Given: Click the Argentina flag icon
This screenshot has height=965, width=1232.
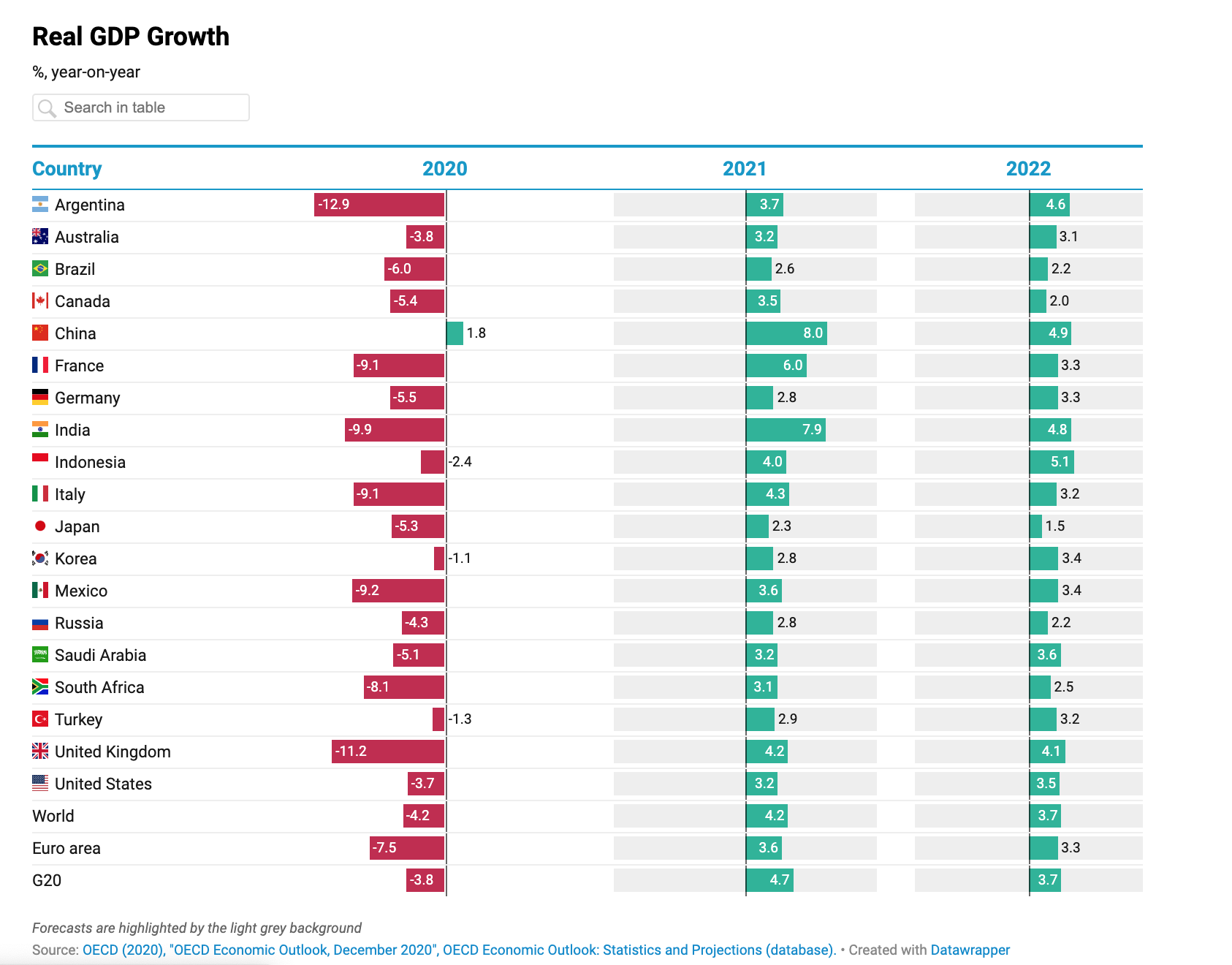Looking at the screenshot, I should click(40, 205).
